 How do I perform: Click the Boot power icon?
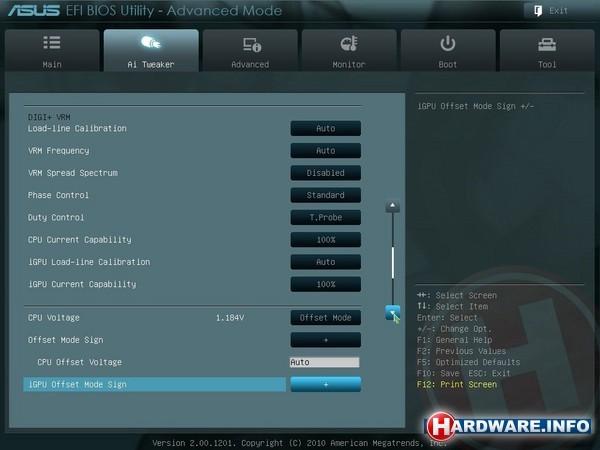[x=447, y=43]
